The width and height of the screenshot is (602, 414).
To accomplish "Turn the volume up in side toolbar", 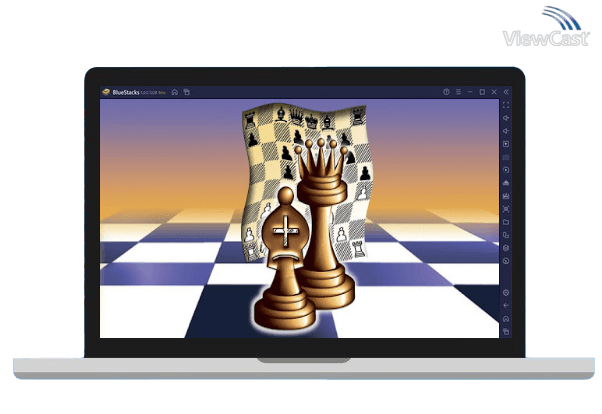I will 506,118.
